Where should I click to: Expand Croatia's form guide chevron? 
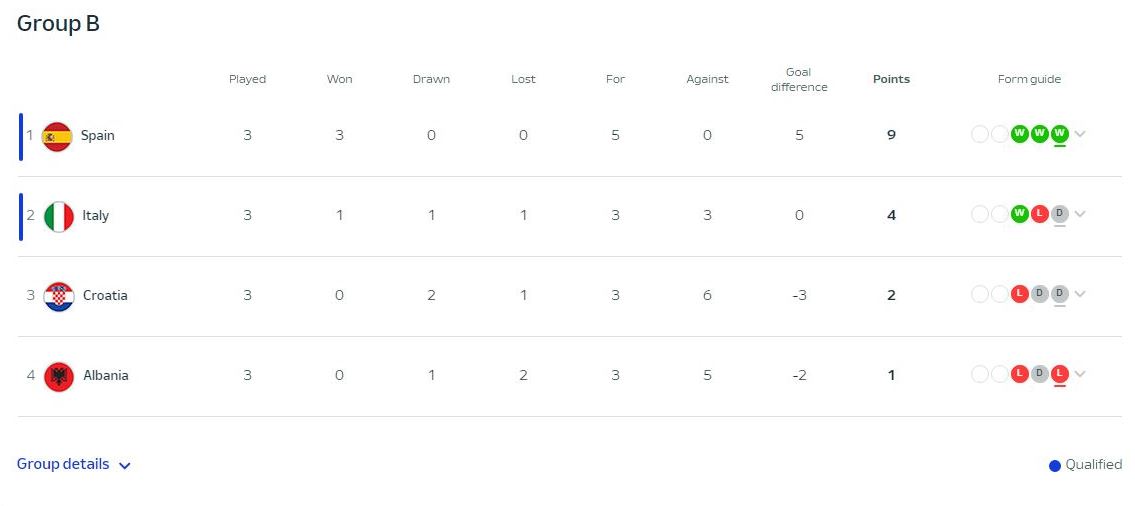[1080, 295]
